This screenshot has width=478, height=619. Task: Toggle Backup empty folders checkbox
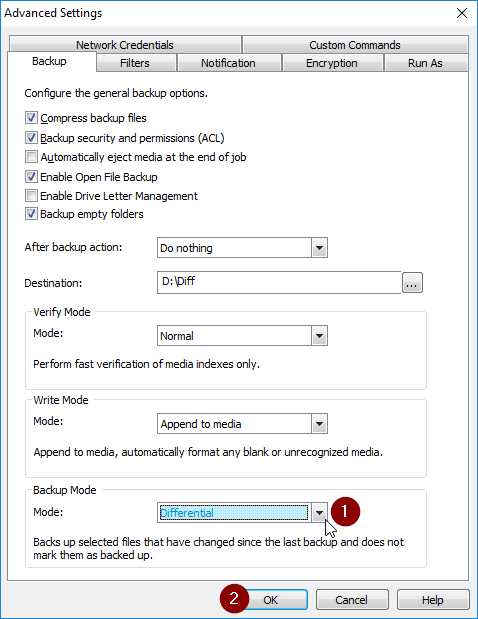click(x=31, y=214)
